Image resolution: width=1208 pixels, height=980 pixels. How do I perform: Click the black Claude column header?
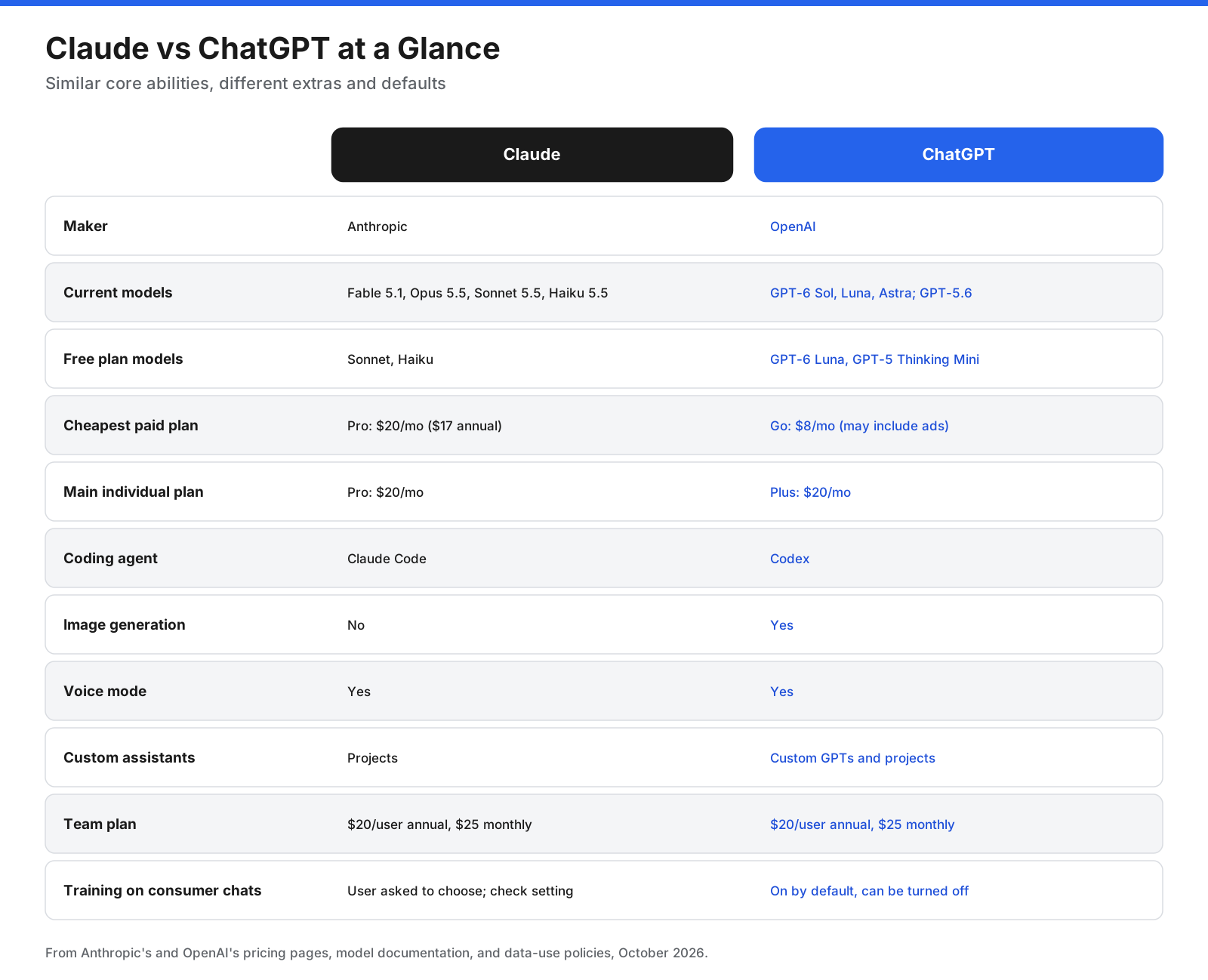click(x=532, y=155)
